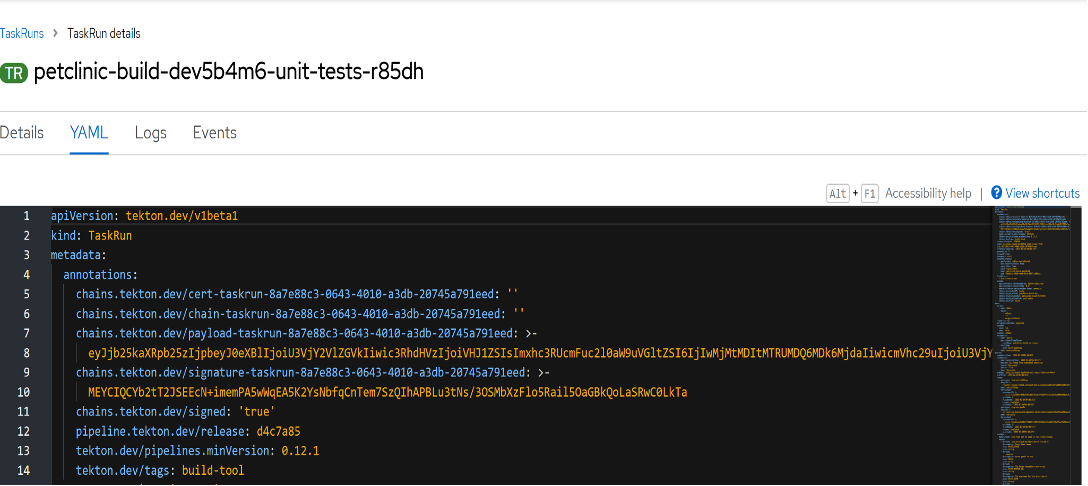Place cursor on the annotations line
The width and height of the screenshot is (1088, 486).
coord(100,274)
